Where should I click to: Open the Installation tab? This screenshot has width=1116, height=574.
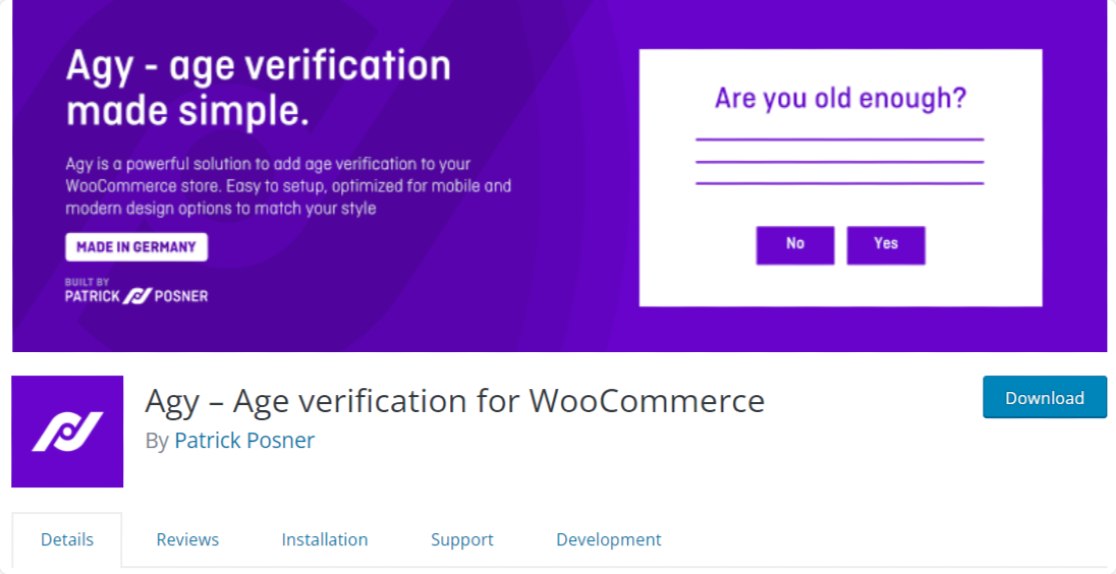pyautogui.click(x=324, y=539)
